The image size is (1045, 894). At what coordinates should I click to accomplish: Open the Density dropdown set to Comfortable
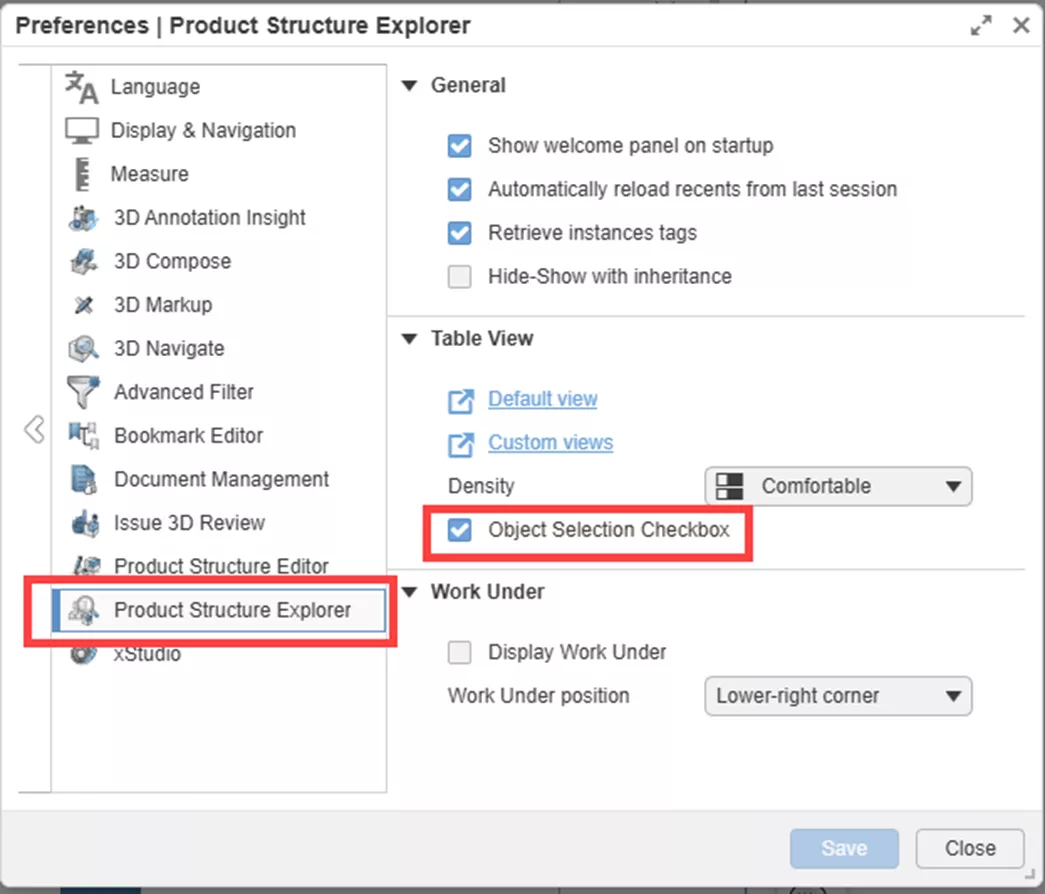click(838, 487)
